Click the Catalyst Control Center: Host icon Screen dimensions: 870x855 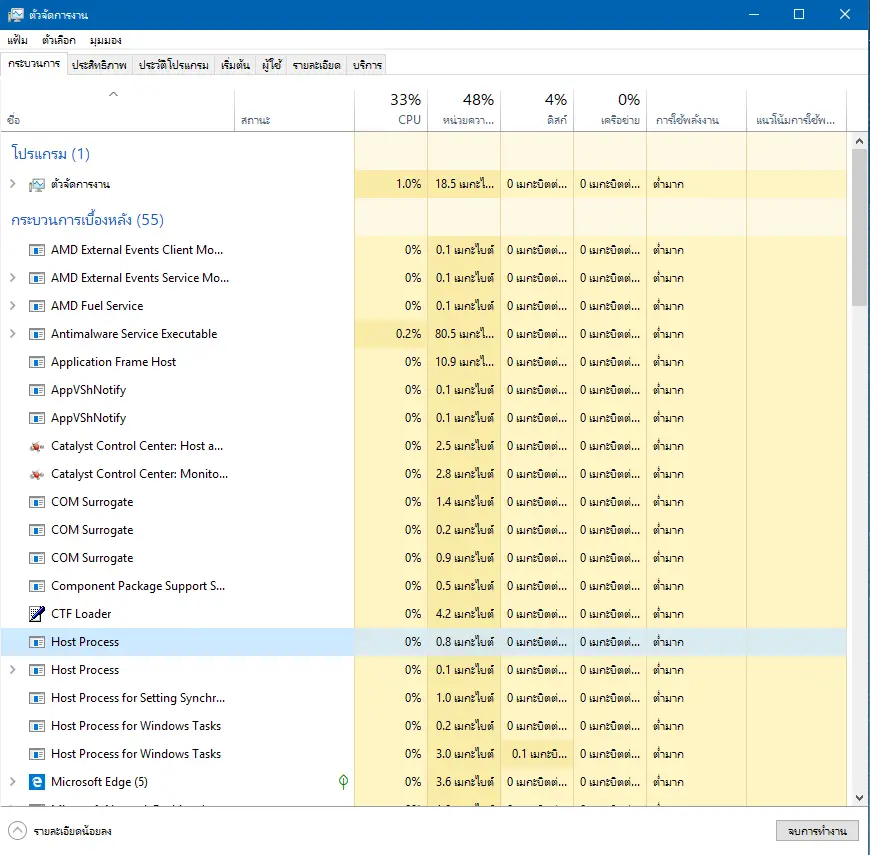pos(37,446)
